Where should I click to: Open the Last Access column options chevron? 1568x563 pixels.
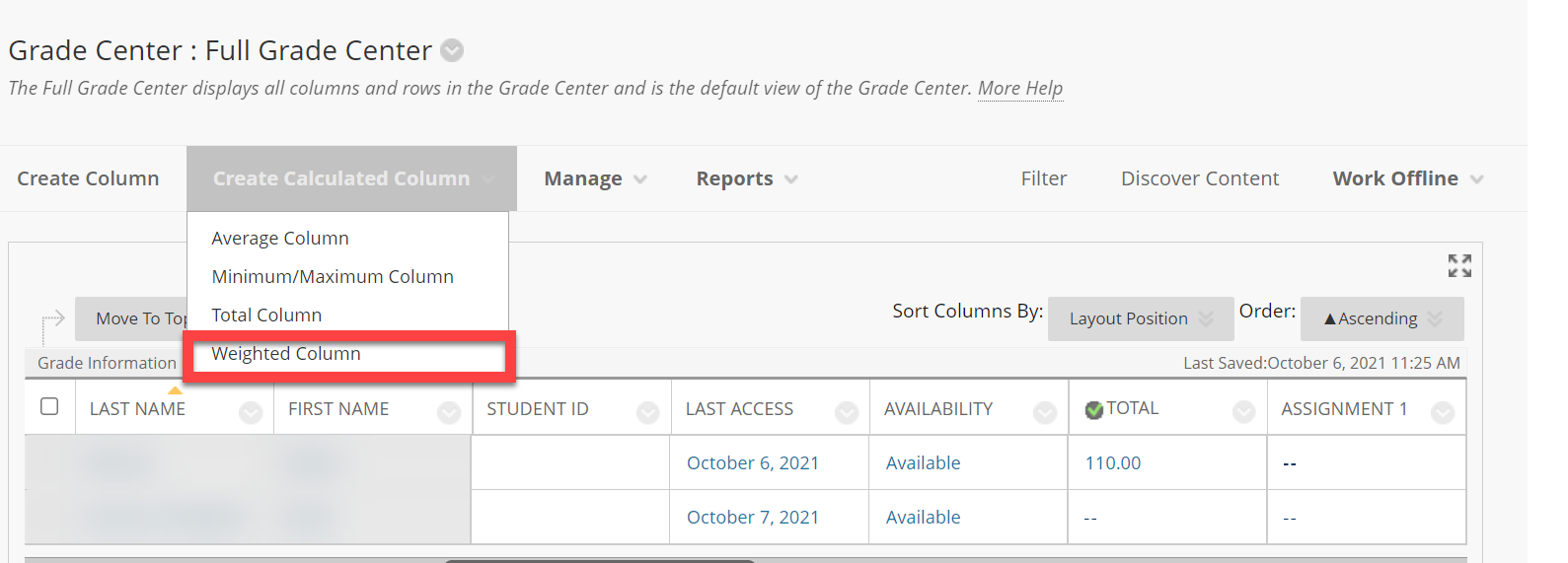point(847,412)
